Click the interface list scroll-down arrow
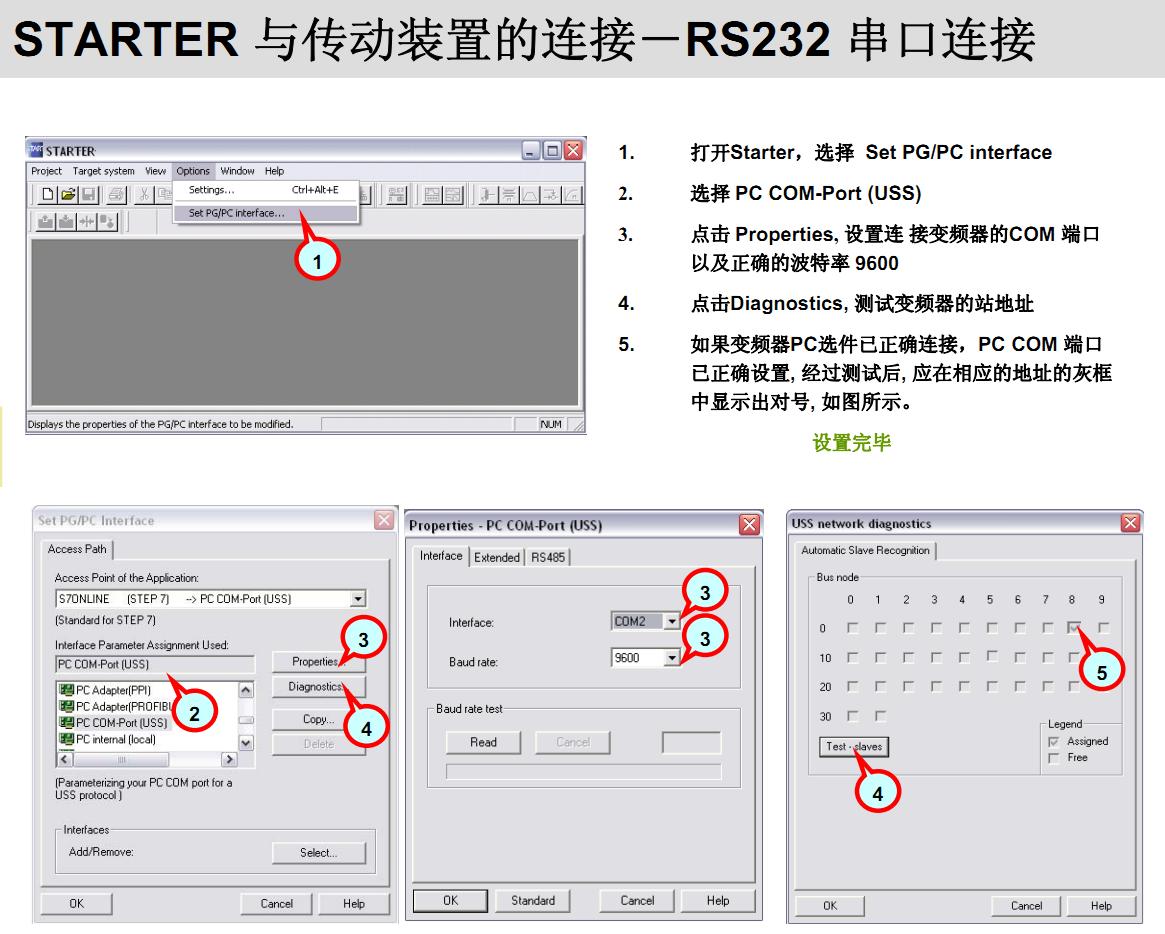The height and width of the screenshot is (934, 1165). pyautogui.click(x=246, y=742)
